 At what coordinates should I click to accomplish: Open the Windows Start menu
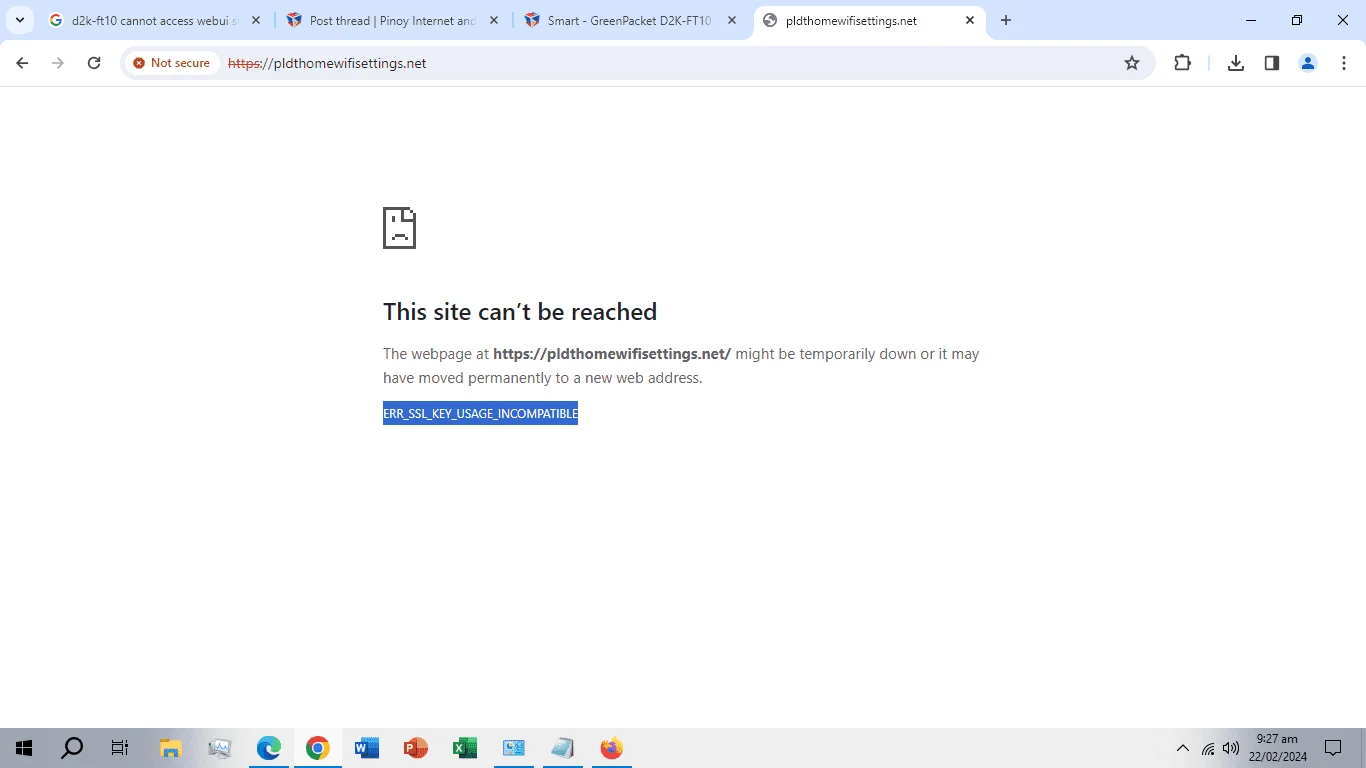click(24, 748)
